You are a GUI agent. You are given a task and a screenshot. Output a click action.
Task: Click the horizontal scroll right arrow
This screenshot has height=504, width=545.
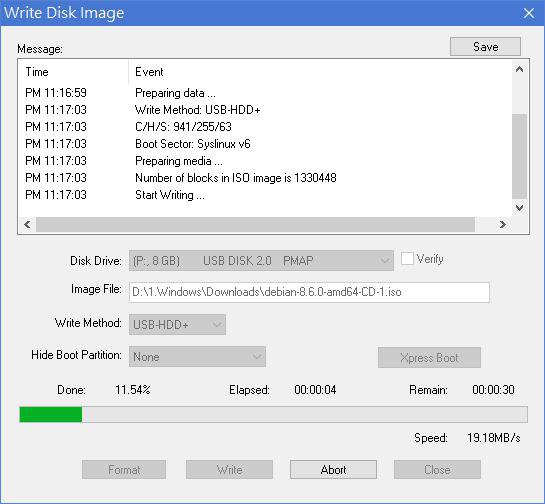point(503,225)
